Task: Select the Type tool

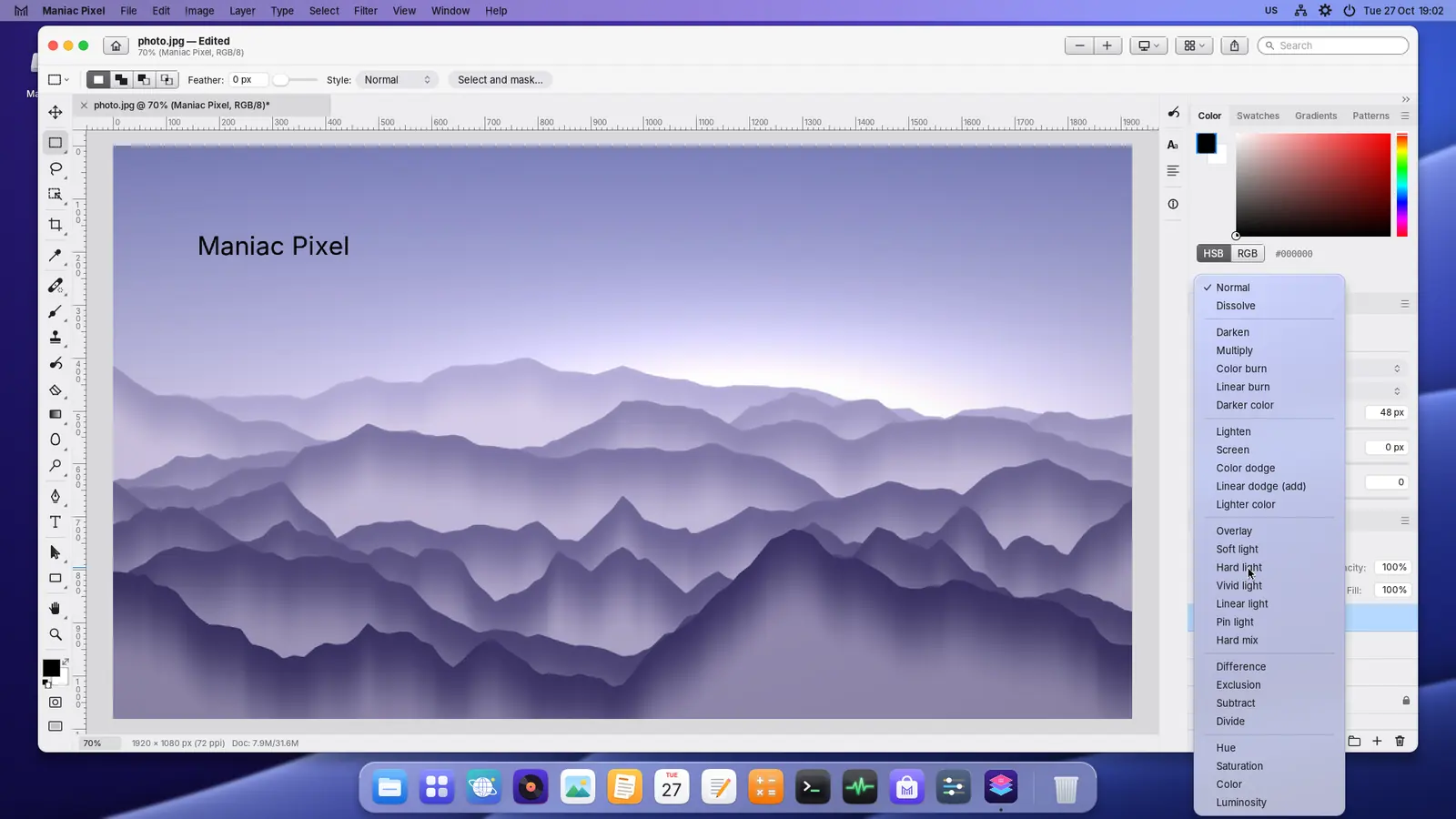Action: pyautogui.click(x=56, y=522)
